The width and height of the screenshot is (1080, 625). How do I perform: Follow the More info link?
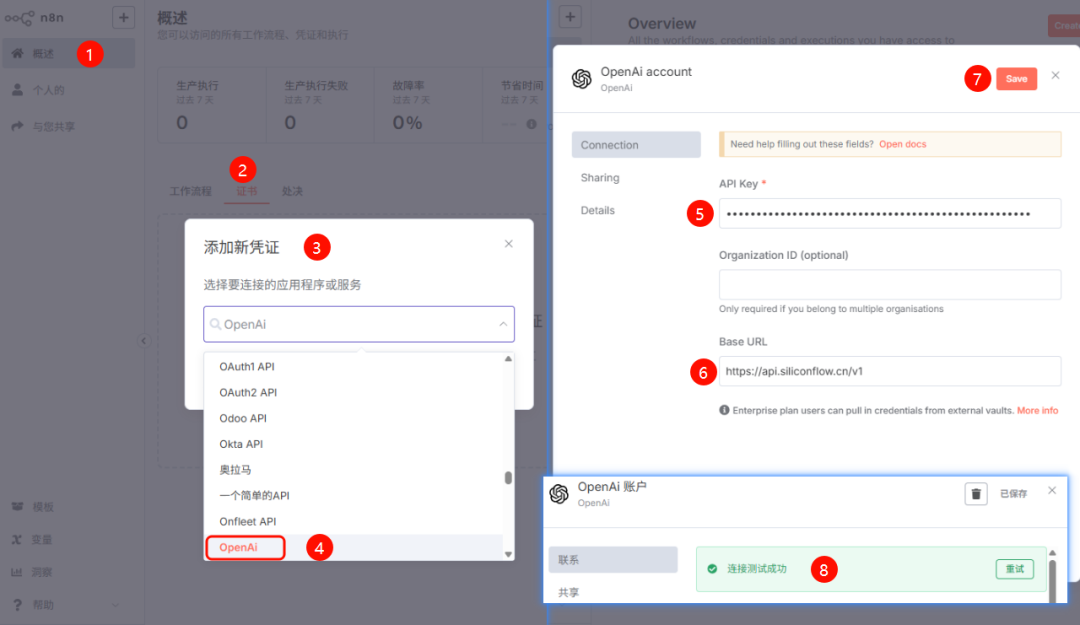[1037, 410]
